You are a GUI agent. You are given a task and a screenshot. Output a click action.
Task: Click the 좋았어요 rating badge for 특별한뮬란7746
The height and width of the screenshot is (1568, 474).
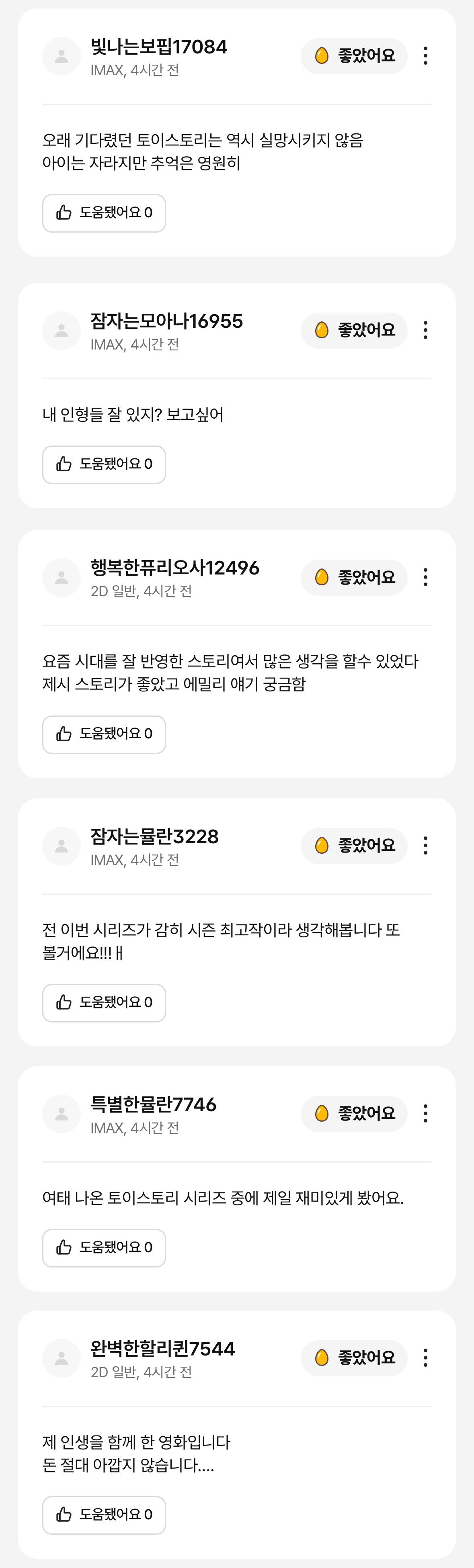pyautogui.click(x=354, y=1113)
